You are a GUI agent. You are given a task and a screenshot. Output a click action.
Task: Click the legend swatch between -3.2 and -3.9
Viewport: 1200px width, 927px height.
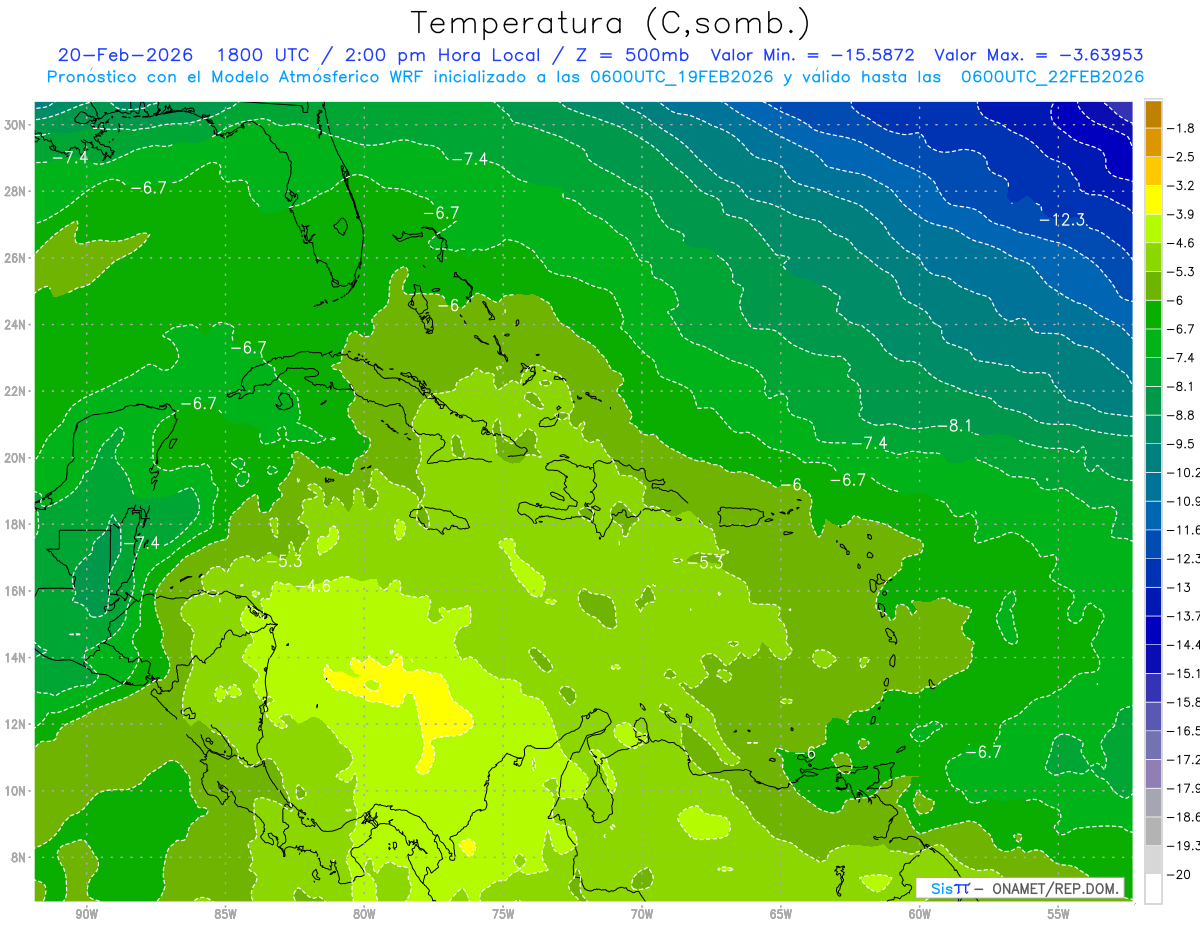tap(1153, 200)
